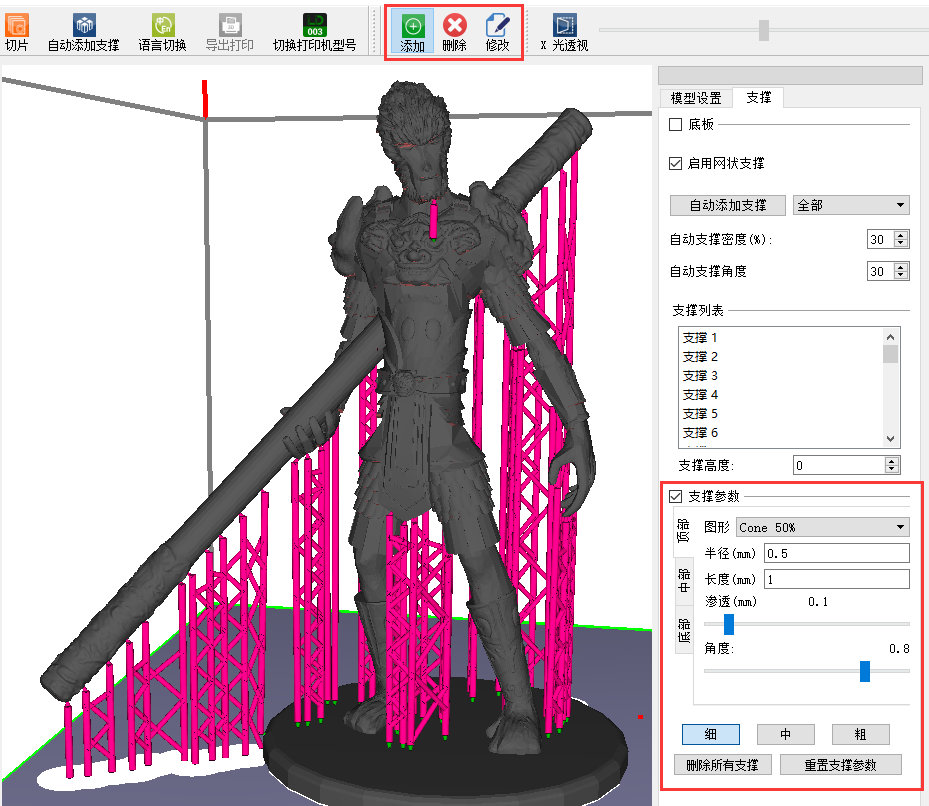The image size is (929, 806).
Task: Increase 支撑高度 with up arrow
Action: pos(892,461)
